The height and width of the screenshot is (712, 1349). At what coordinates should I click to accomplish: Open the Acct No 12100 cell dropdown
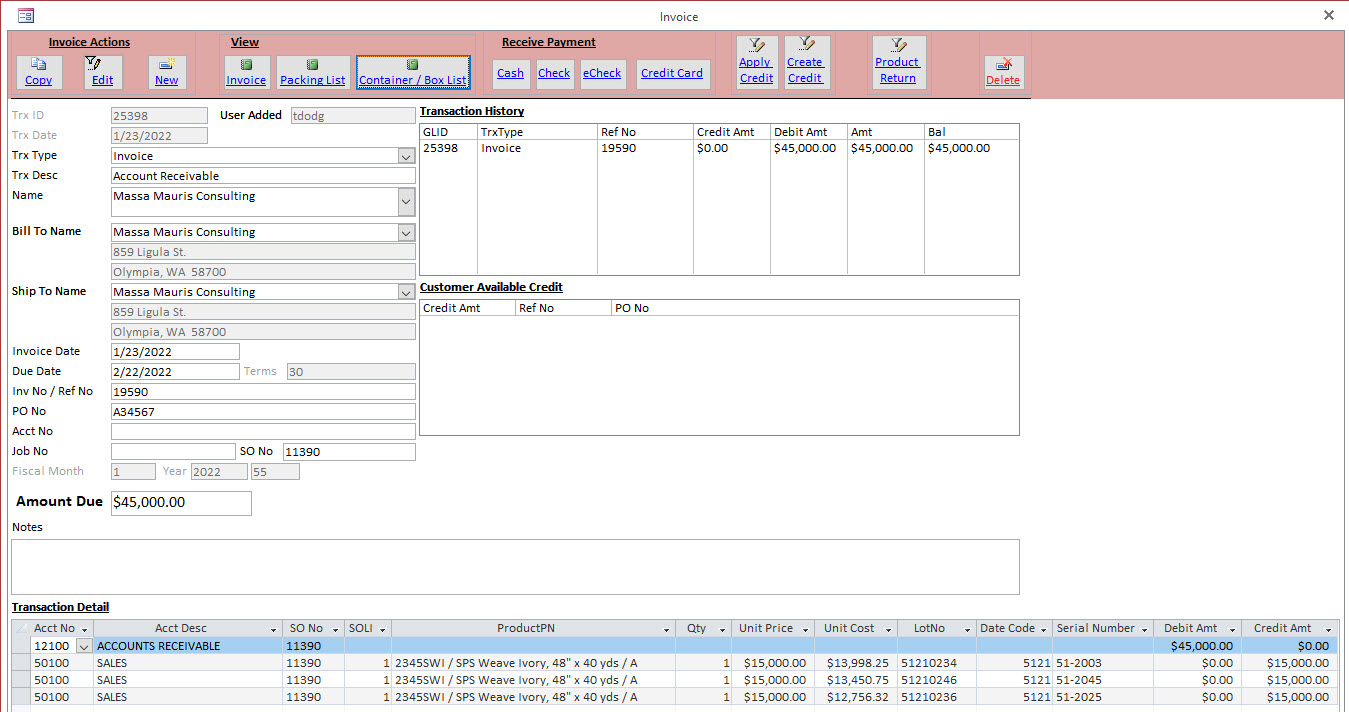pos(84,646)
